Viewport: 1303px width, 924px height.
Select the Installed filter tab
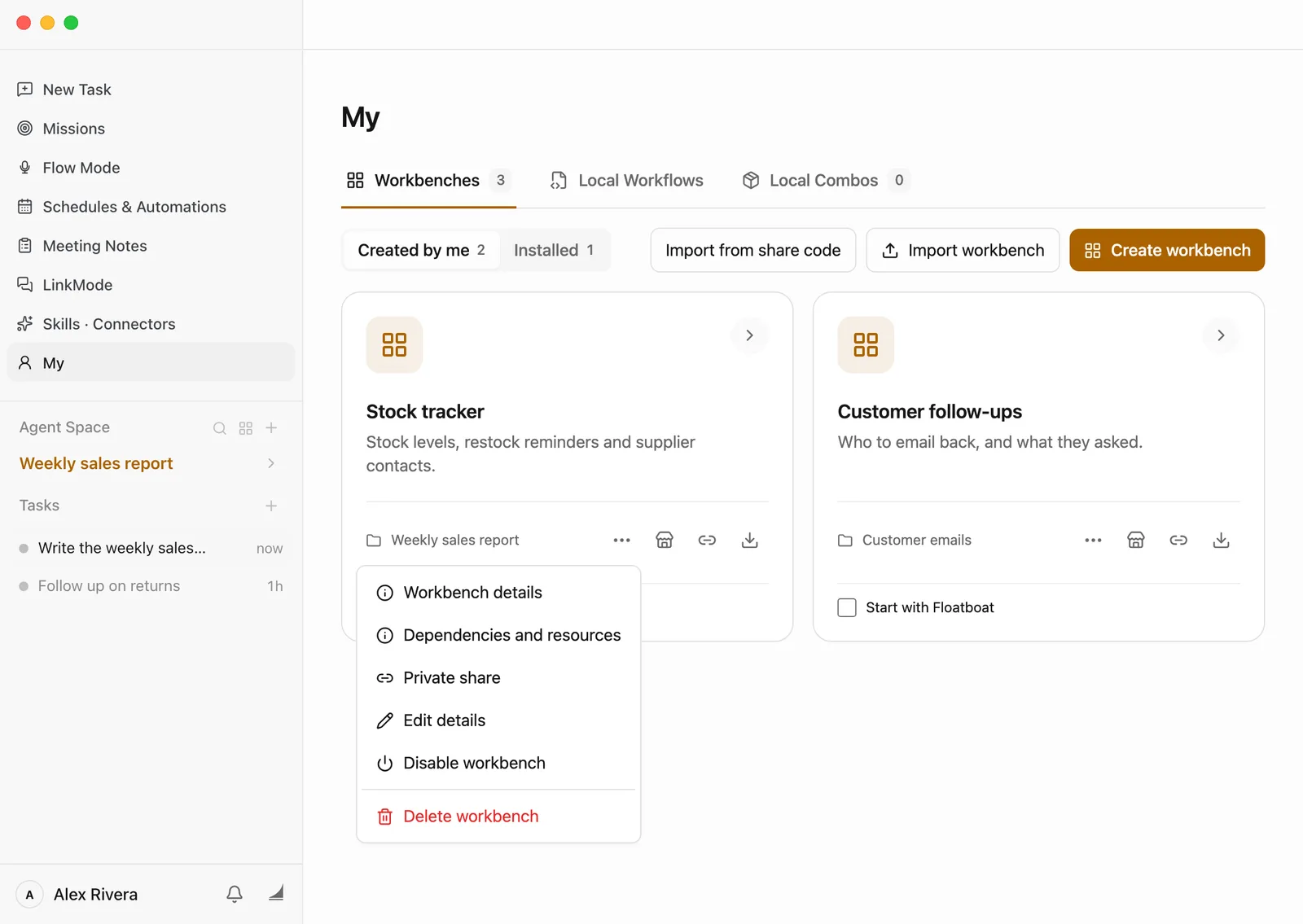point(554,250)
